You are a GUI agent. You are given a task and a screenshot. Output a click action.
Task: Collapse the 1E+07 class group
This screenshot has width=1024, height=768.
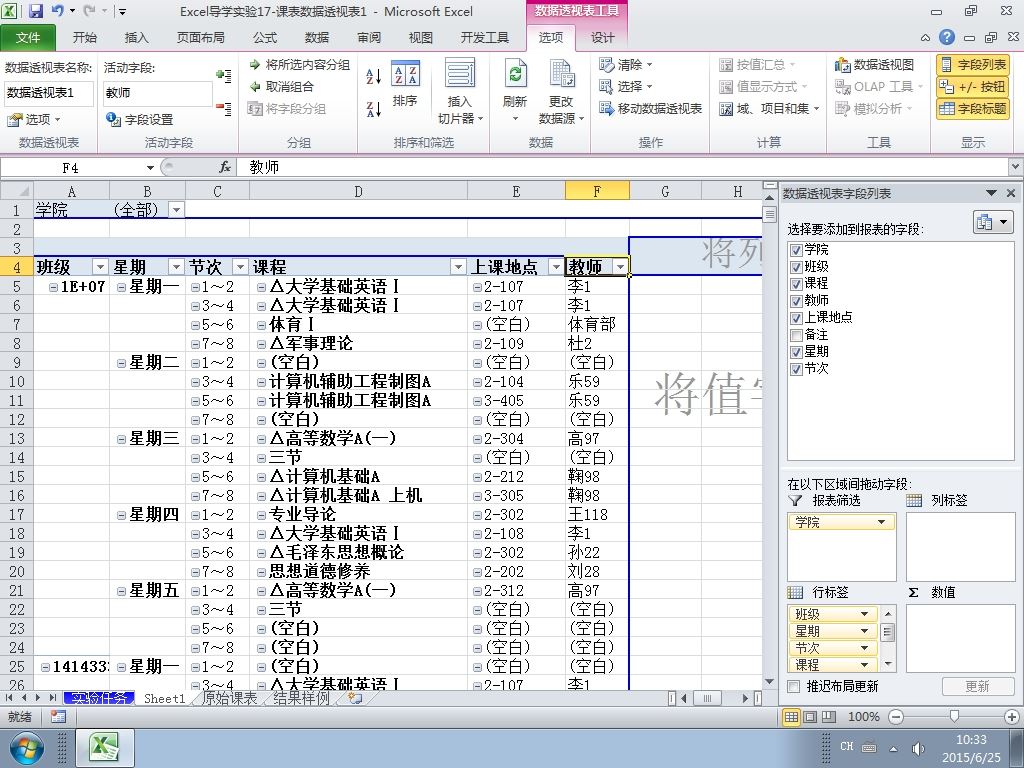pyautogui.click(x=53, y=287)
